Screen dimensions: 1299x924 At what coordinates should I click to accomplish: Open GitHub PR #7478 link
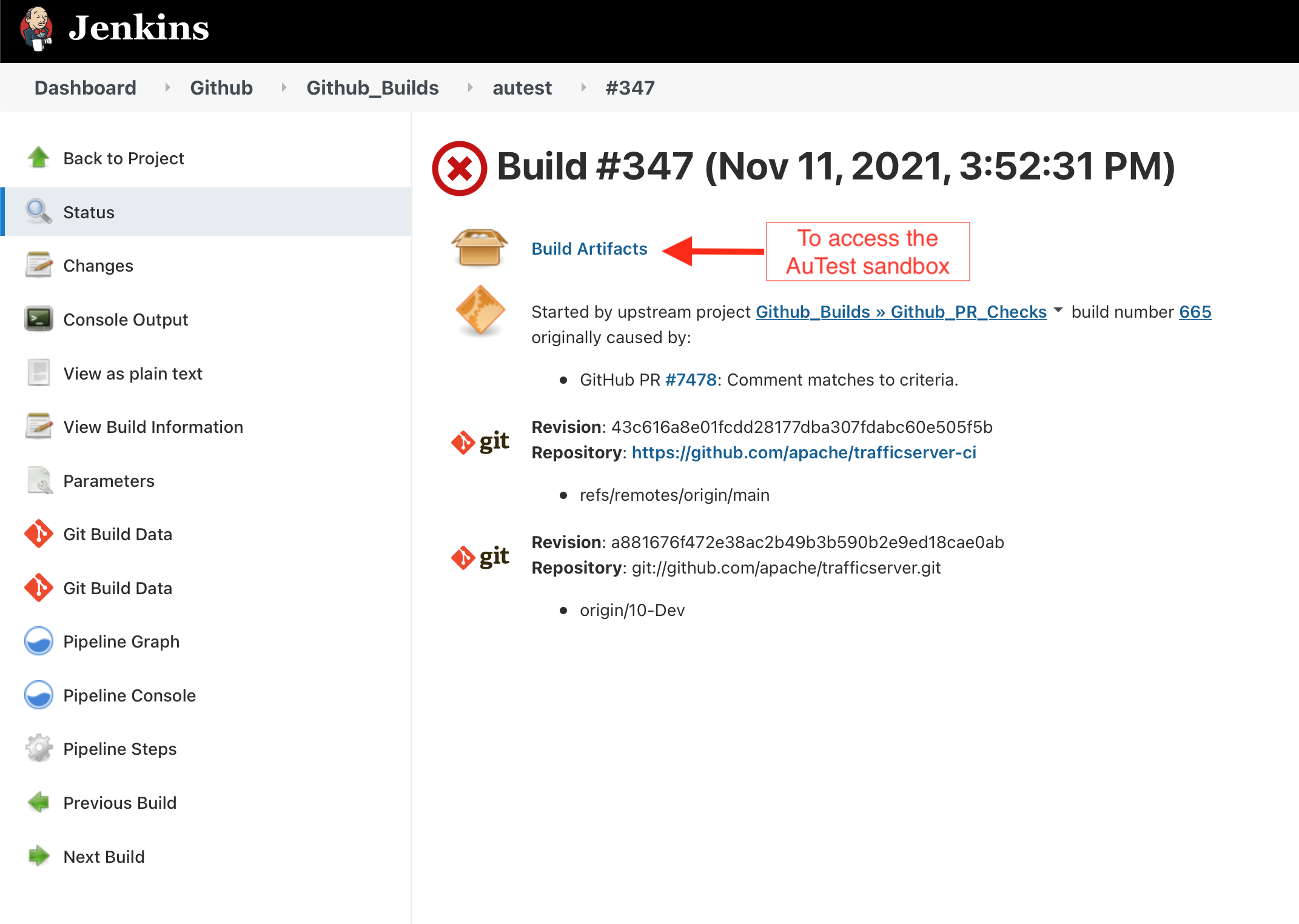[x=691, y=380]
